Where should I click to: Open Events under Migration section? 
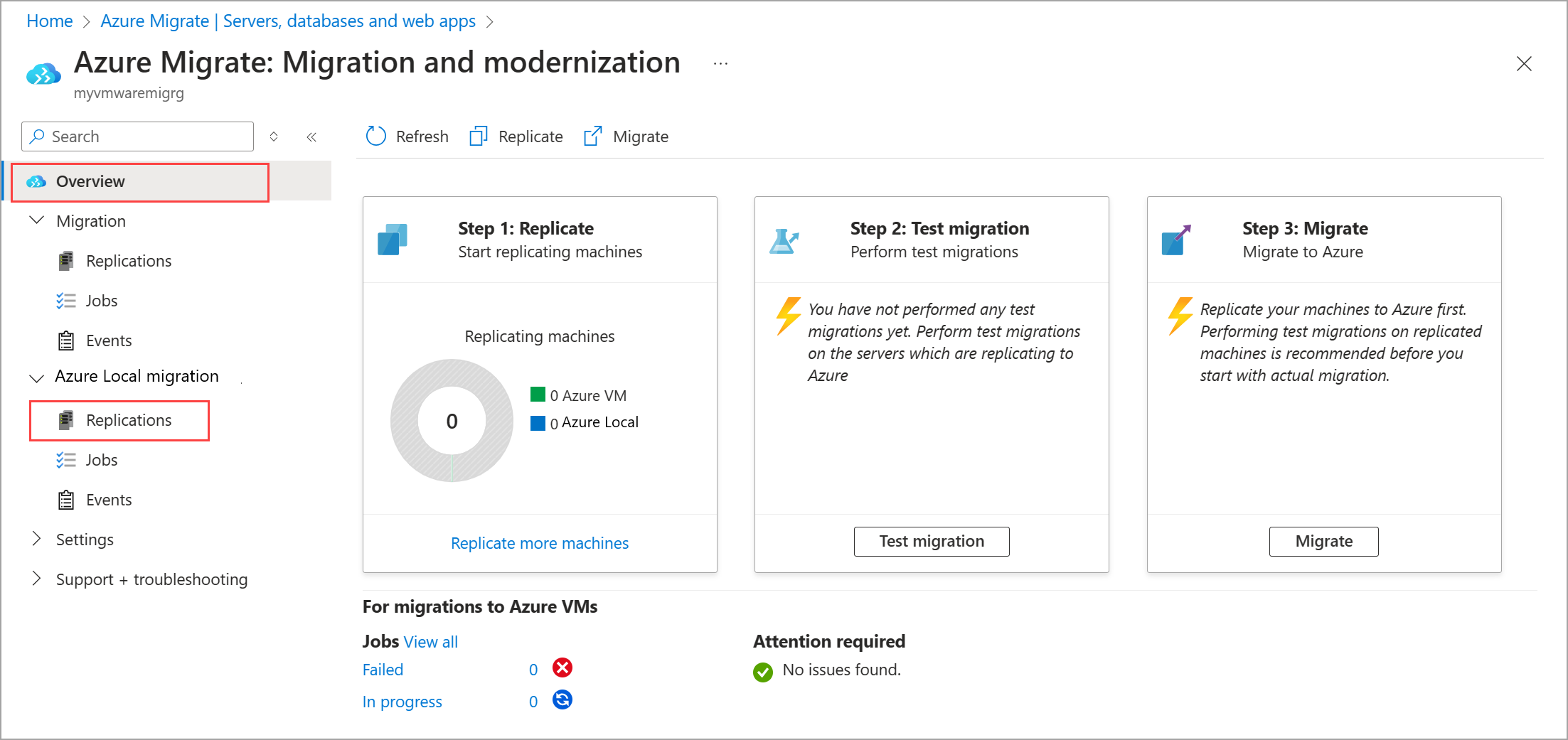[109, 340]
